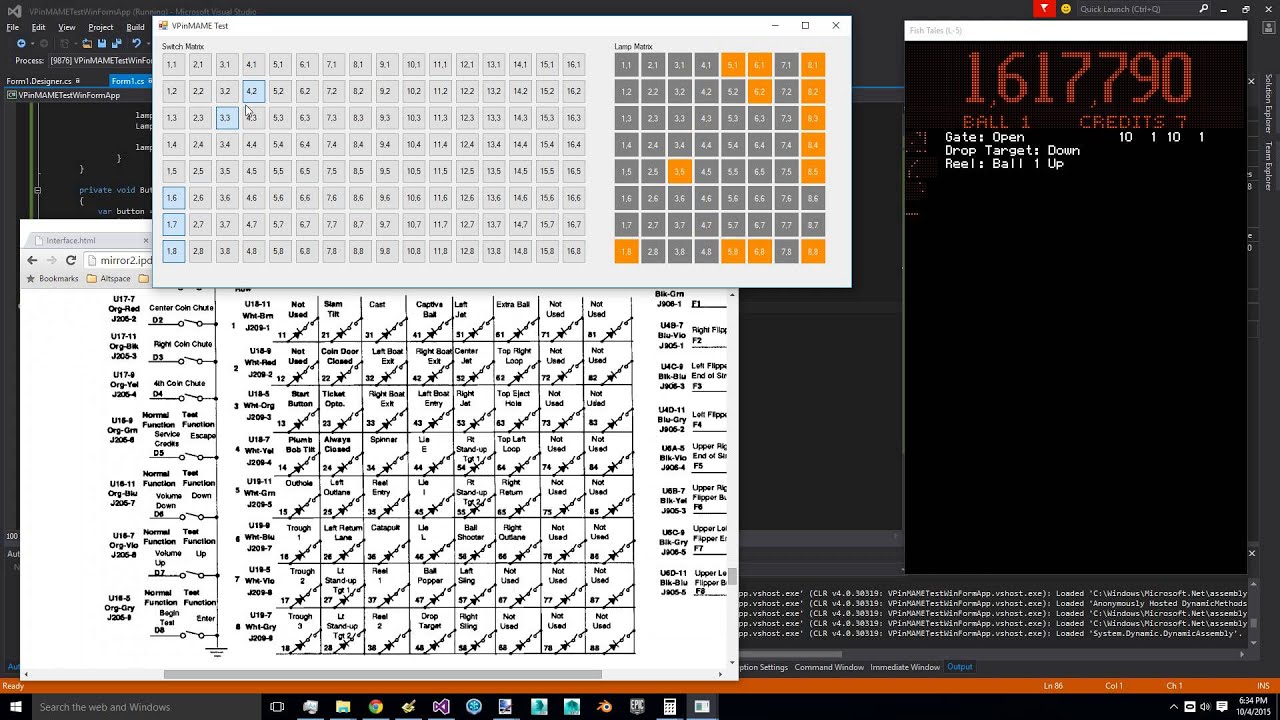Switch to the Command Window tab
1280x720 pixels.
pos(829,667)
